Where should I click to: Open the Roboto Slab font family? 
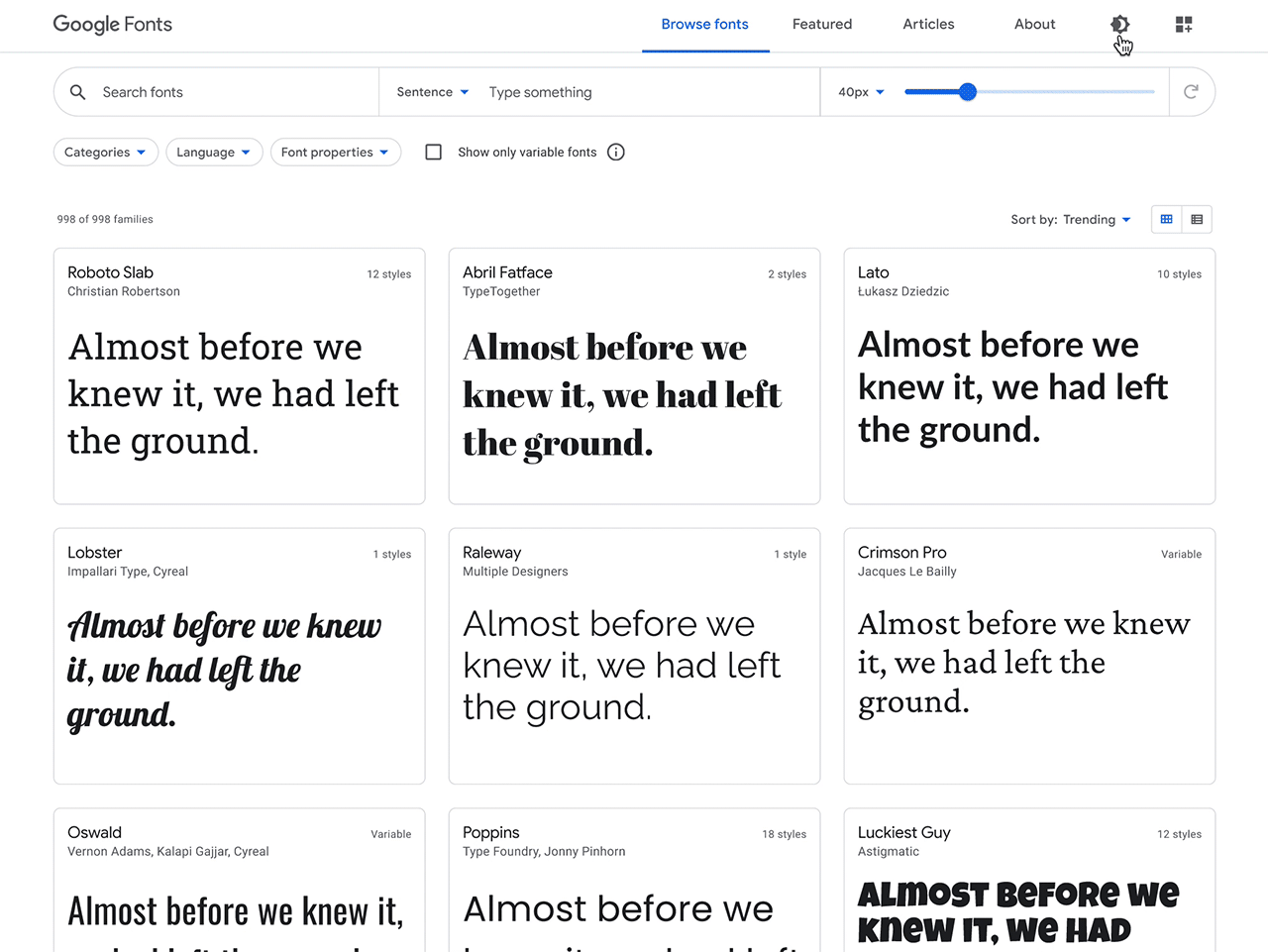(x=109, y=271)
